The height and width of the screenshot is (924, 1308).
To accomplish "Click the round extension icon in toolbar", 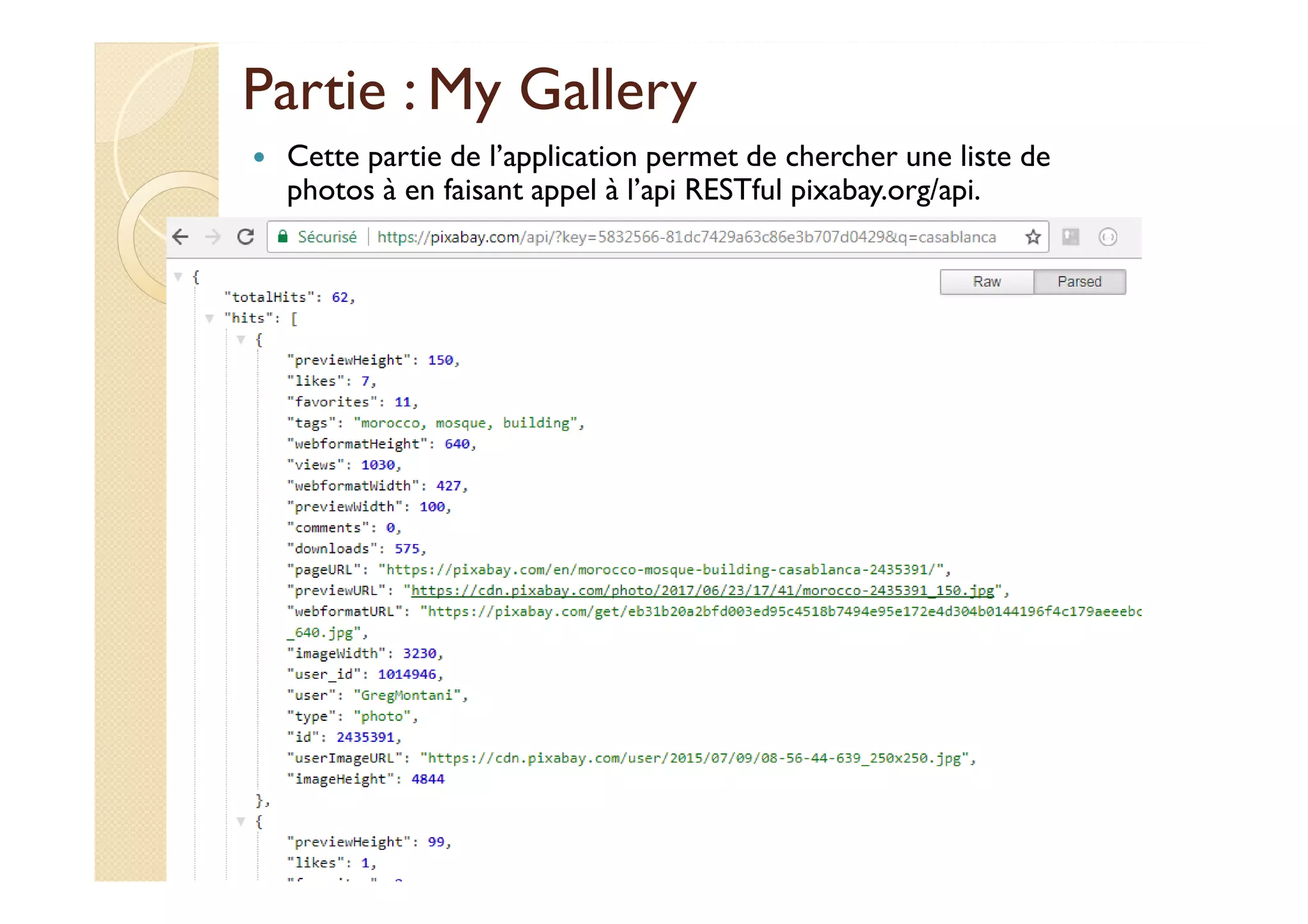I will pos(1108,237).
